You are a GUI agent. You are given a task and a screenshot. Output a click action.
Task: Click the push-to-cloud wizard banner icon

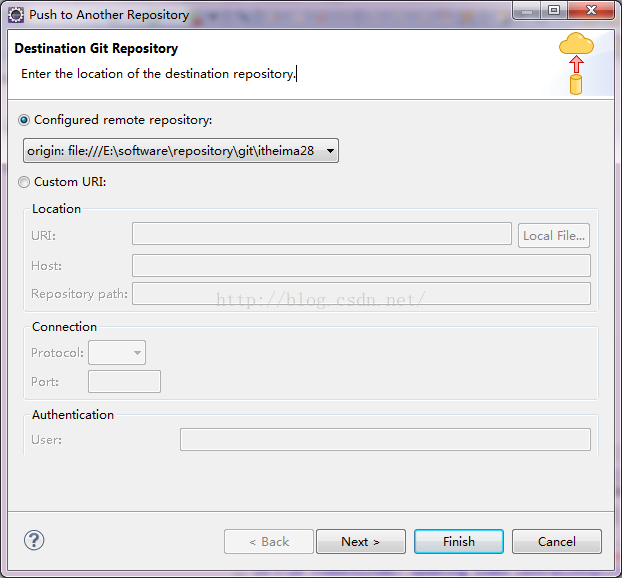(576, 63)
